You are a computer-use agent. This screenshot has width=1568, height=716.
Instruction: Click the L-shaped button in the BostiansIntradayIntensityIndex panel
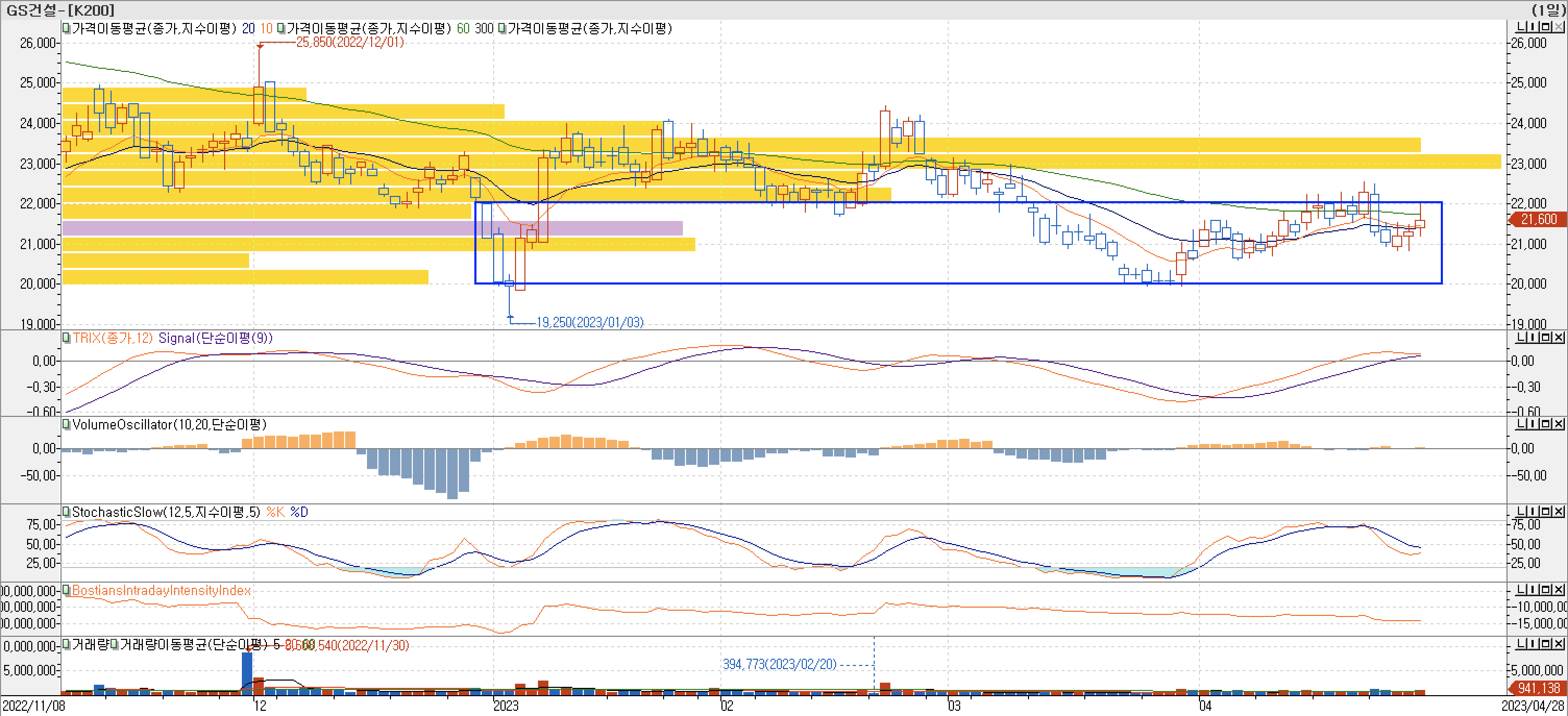(1522, 589)
